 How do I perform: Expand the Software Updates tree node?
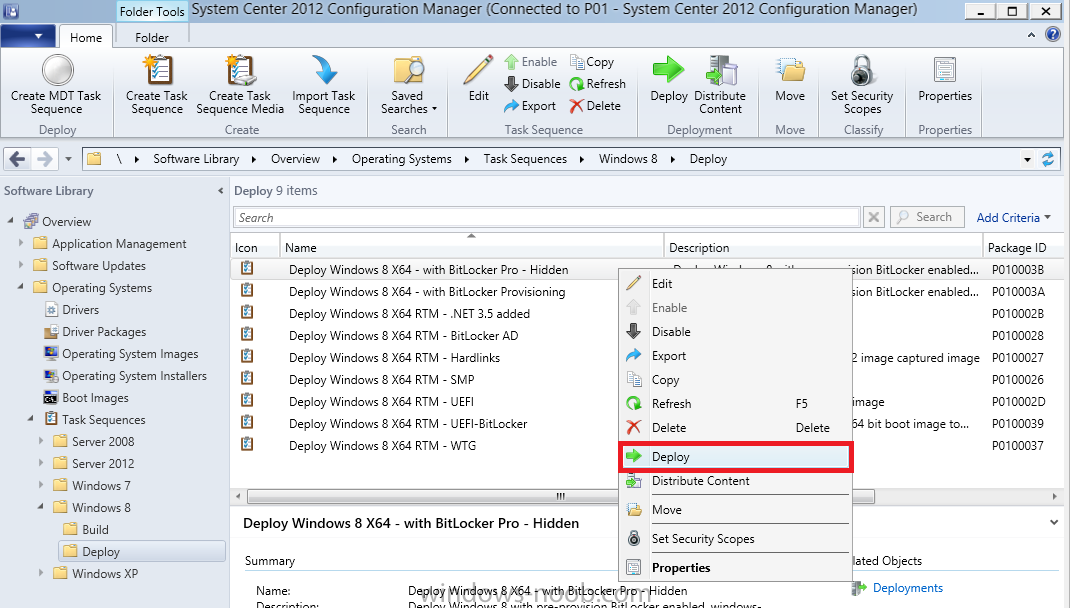click(20, 265)
